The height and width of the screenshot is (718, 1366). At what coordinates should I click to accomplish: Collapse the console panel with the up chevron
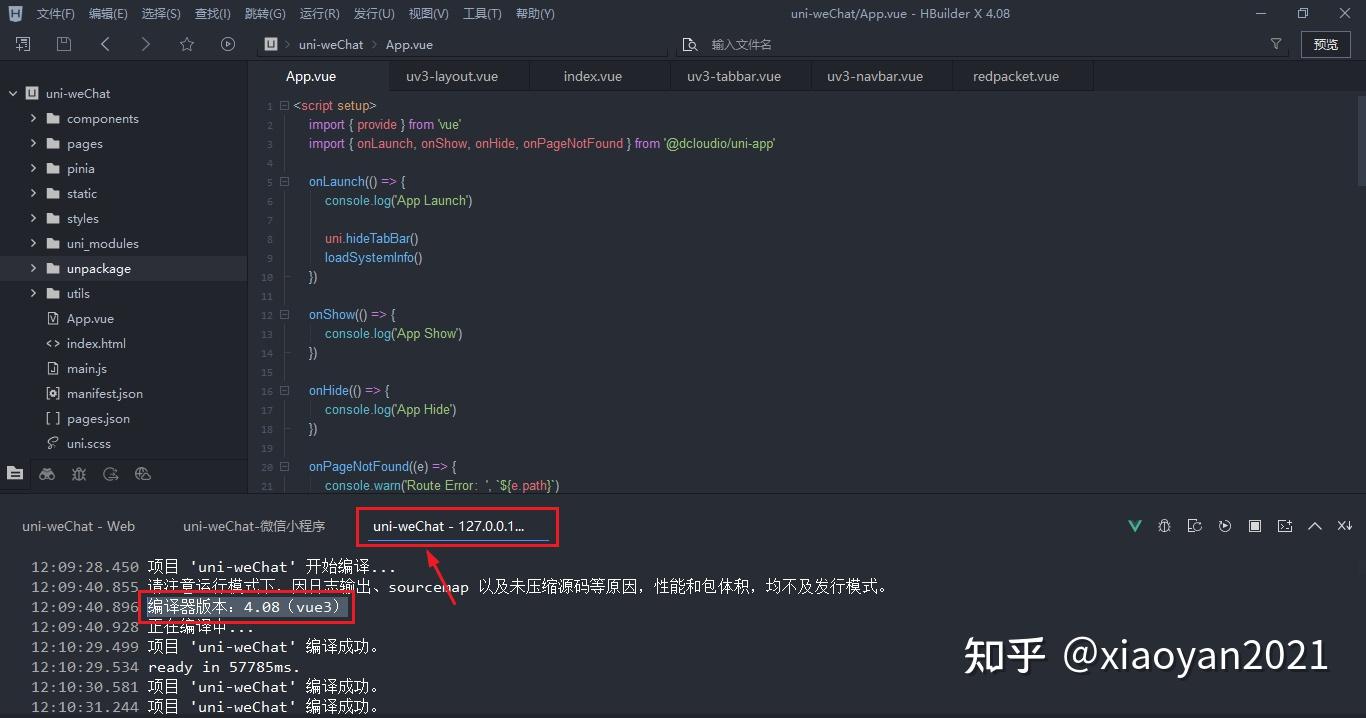coord(1314,525)
